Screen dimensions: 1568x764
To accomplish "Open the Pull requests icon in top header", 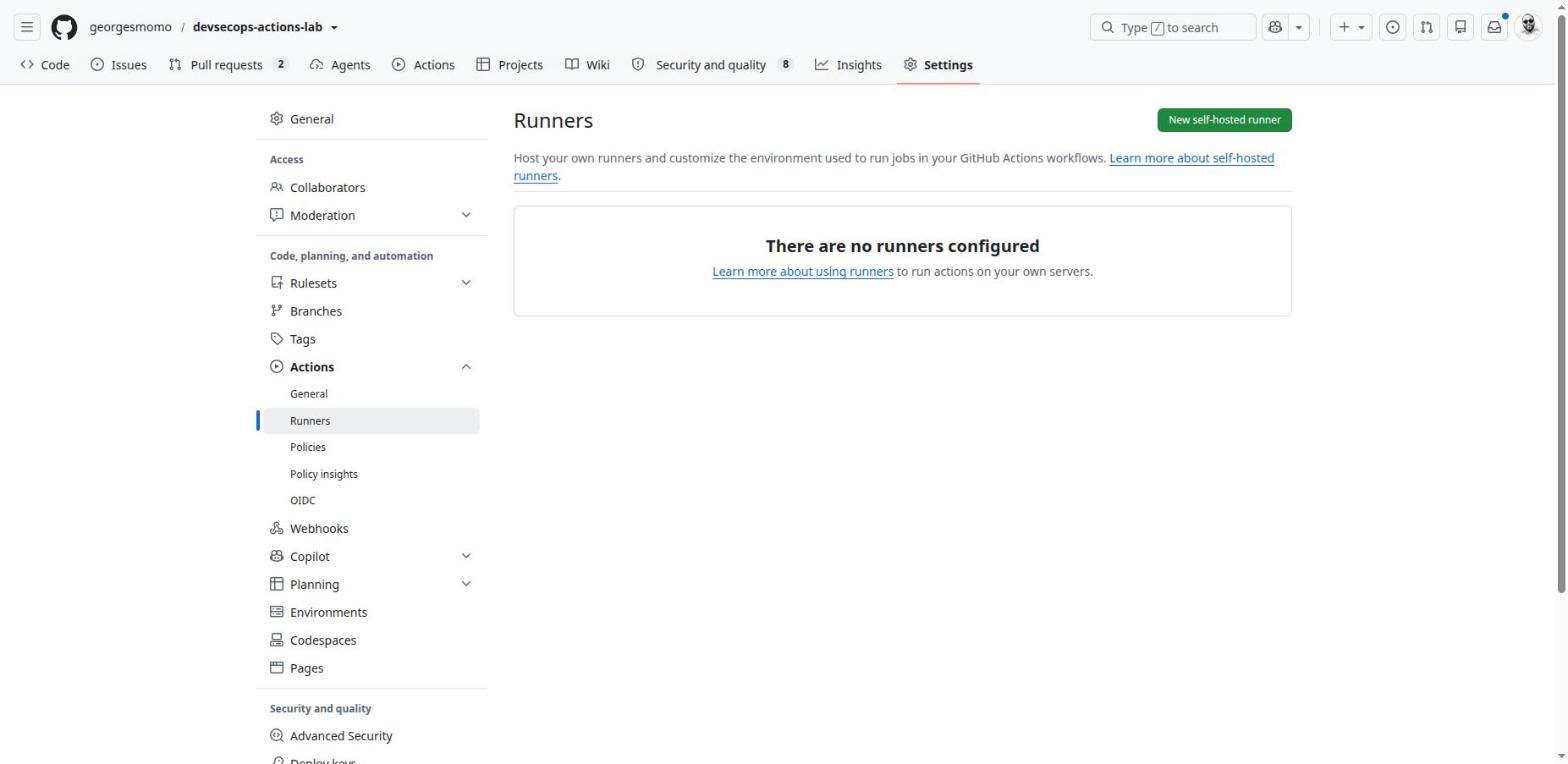I will pyautogui.click(x=1427, y=27).
